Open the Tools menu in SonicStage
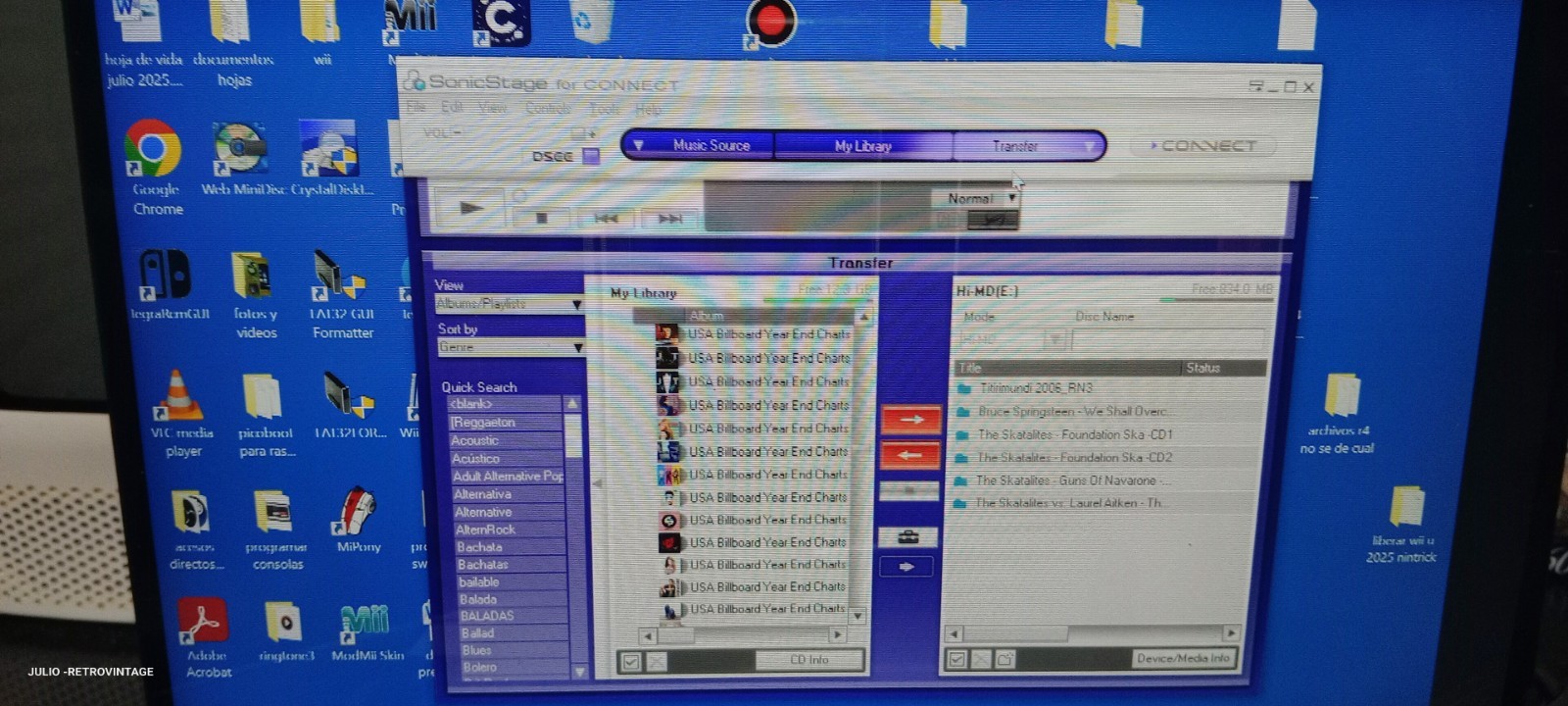Viewport: 1568px width, 706px height. (x=604, y=108)
